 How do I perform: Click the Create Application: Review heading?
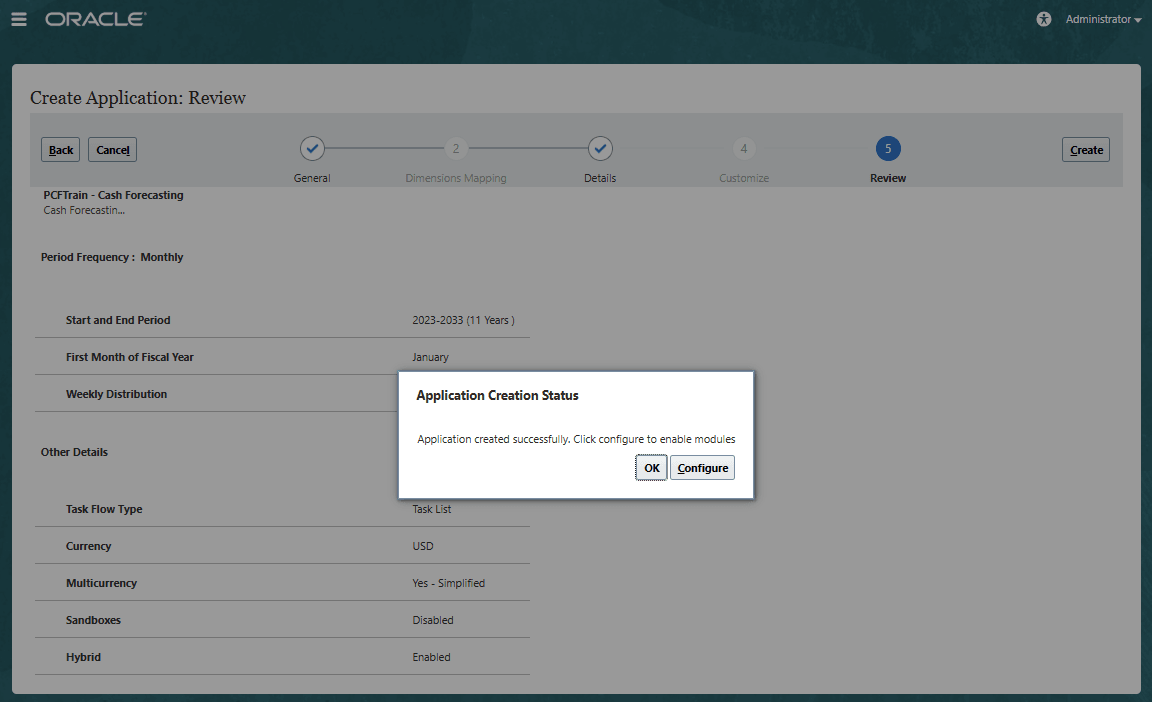[138, 98]
